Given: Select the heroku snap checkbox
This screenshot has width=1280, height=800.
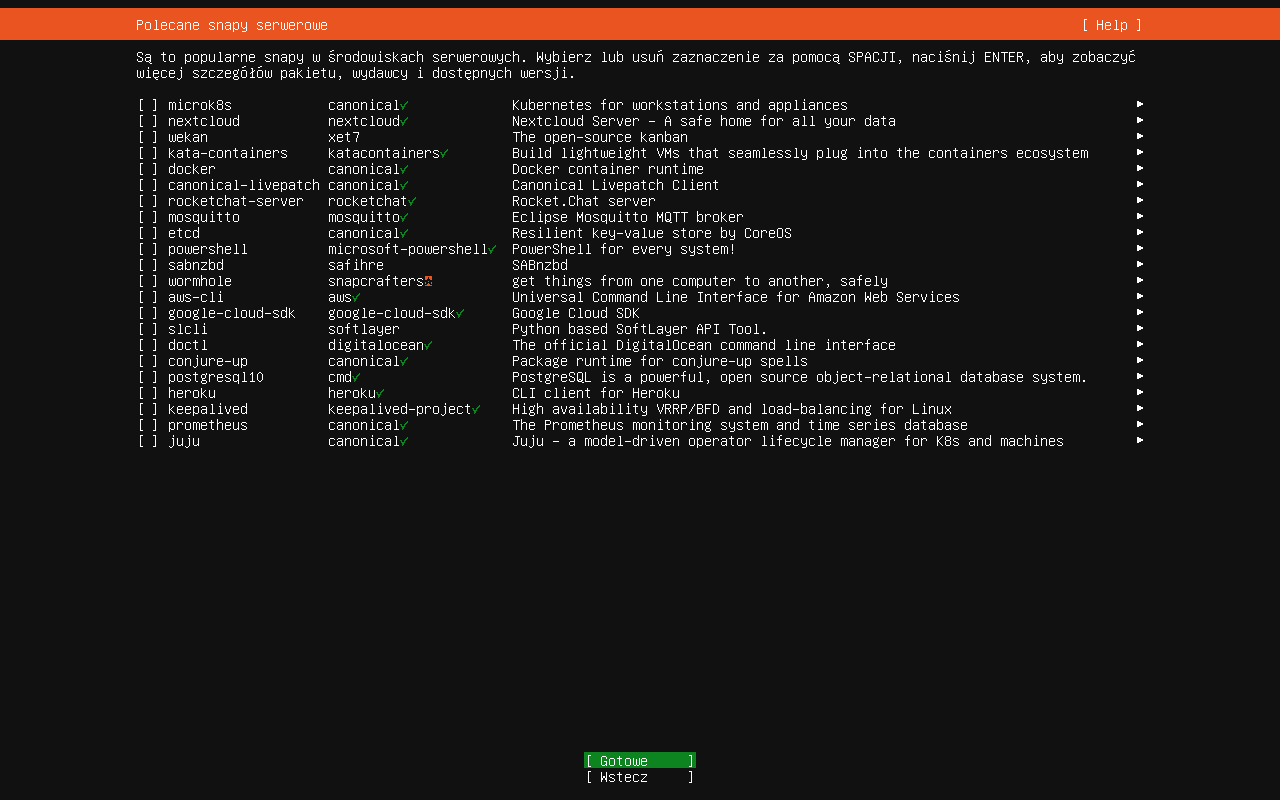Looking at the screenshot, I should tap(148, 393).
